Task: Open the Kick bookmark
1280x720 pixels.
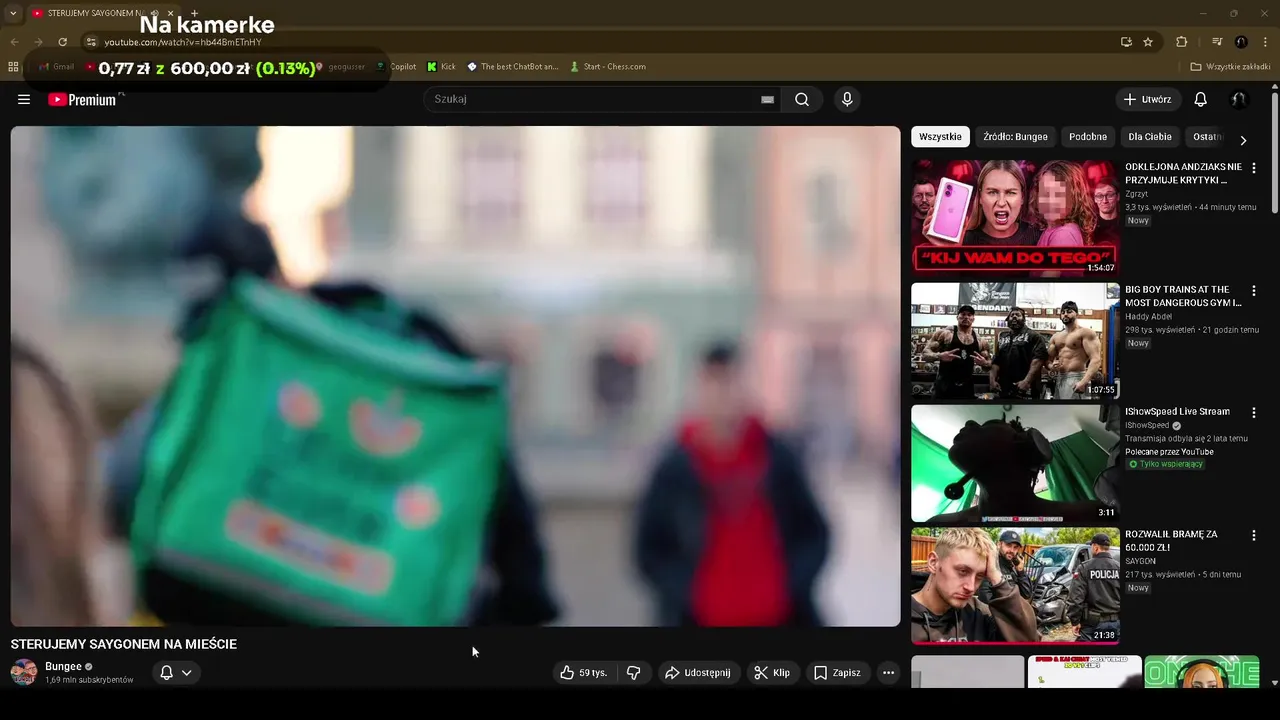Action: point(441,67)
